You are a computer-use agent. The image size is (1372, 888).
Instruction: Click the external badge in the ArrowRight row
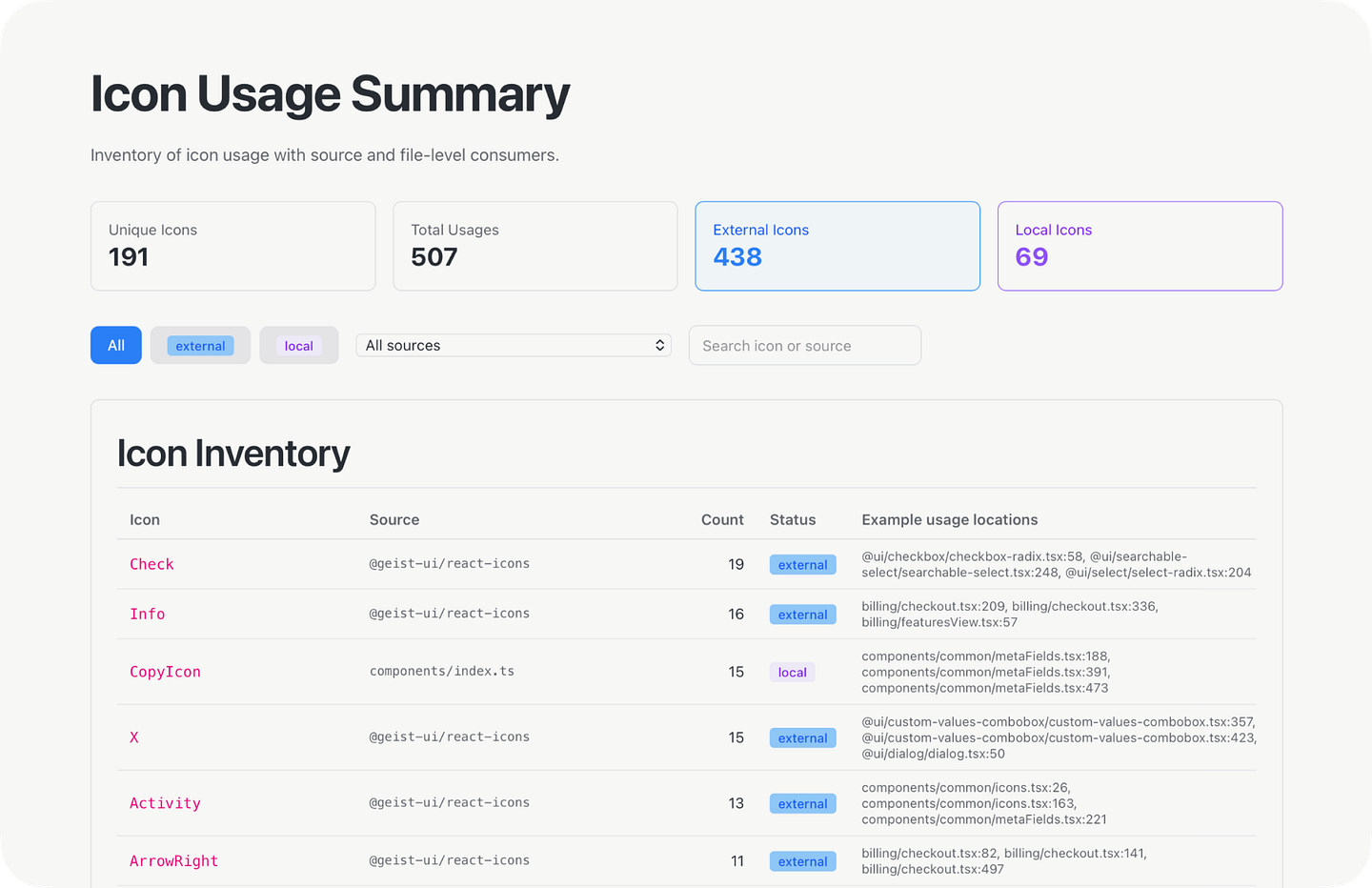(x=803, y=861)
